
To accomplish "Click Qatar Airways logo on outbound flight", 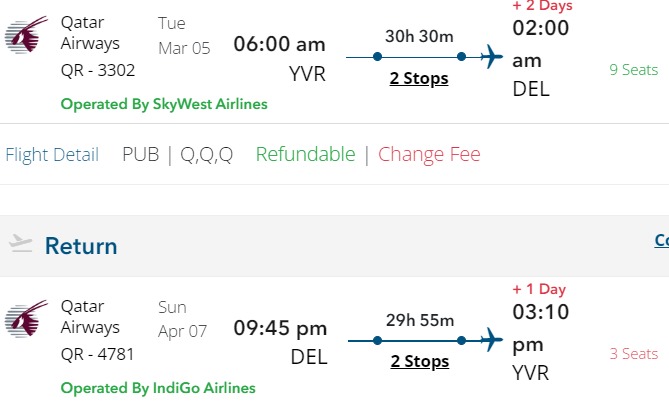I will [25, 37].
